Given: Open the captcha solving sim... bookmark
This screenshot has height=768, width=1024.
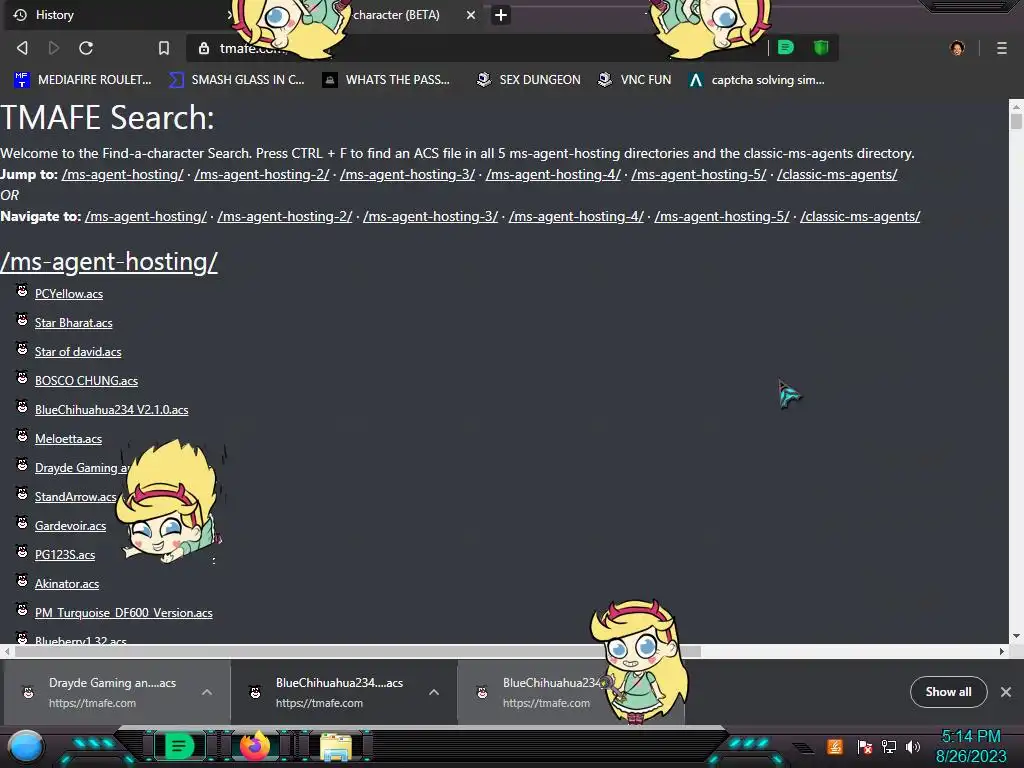Looking at the screenshot, I should click(x=756, y=80).
